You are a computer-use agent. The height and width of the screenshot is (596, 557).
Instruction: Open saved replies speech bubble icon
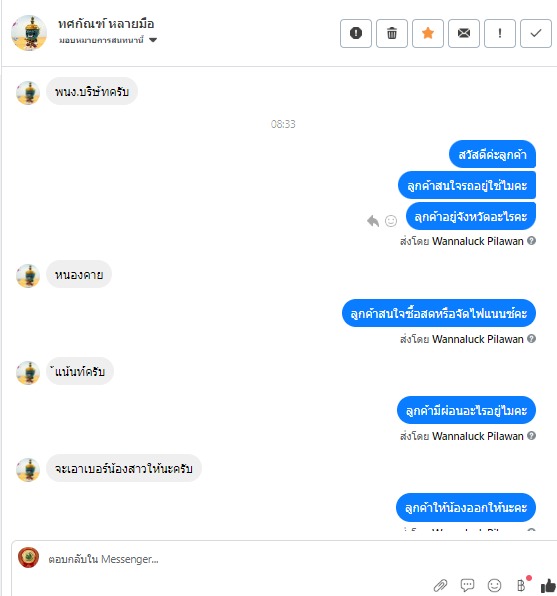[467, 585]
